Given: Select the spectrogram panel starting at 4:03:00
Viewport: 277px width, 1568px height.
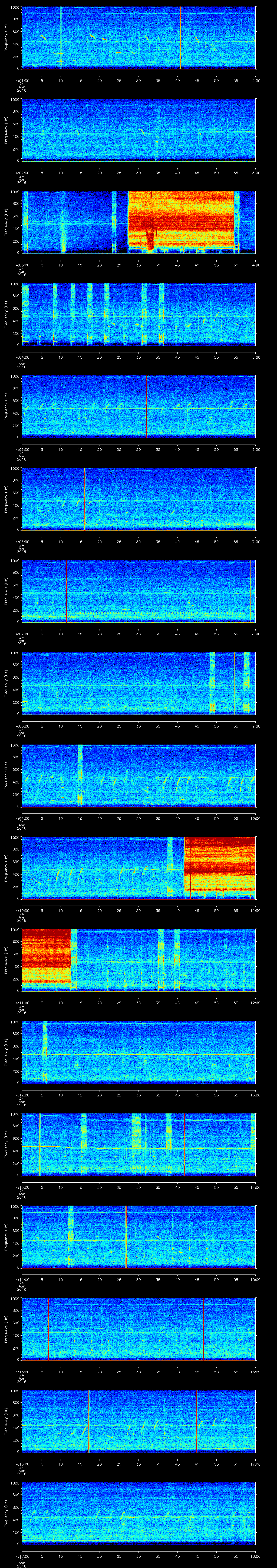Looking at the screenshot, I should point(139,222).
